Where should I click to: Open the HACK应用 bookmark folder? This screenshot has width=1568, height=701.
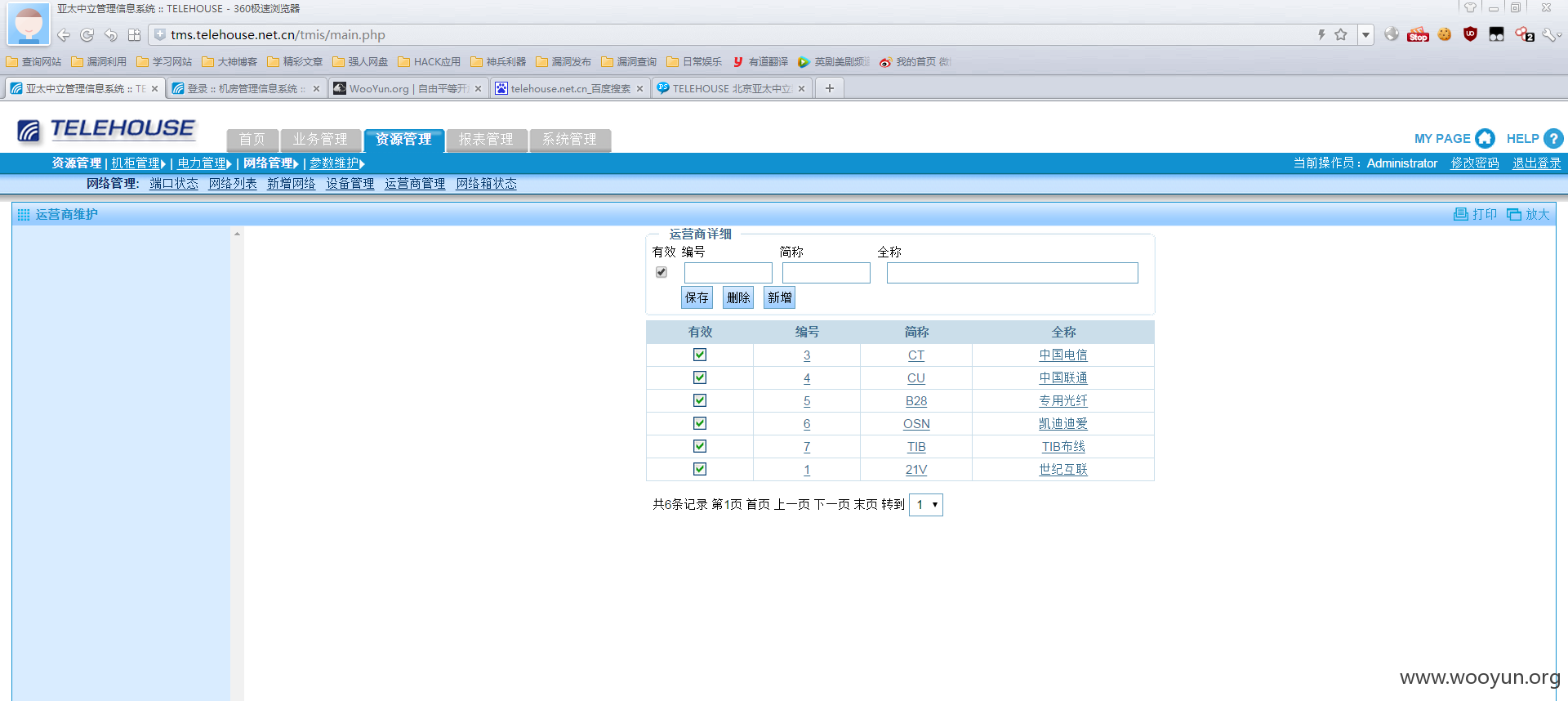tap(430, 62)
